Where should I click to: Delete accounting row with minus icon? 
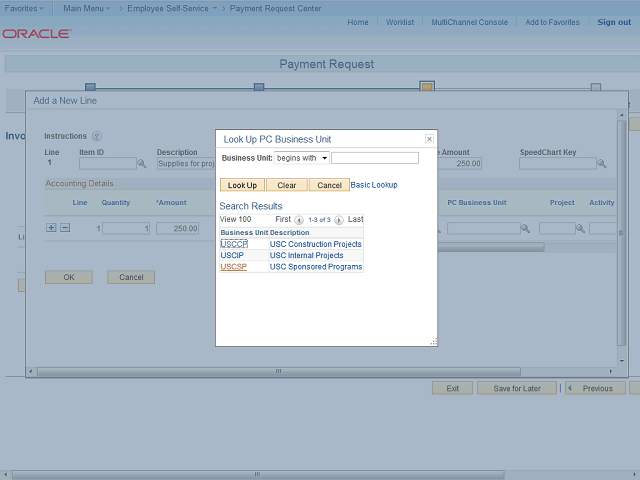(65, 228)
